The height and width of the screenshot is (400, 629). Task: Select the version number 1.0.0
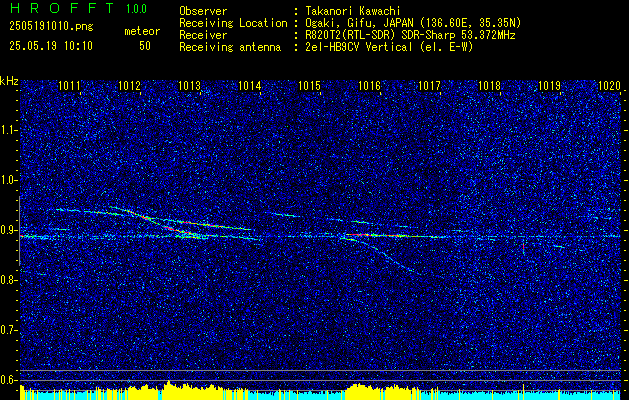[x=136, y=8]
